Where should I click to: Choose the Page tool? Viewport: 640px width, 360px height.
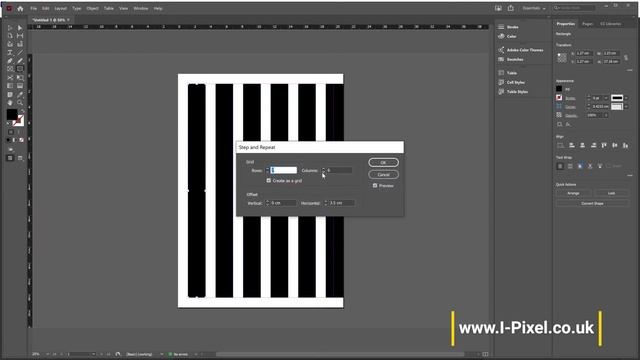(10, 36)
